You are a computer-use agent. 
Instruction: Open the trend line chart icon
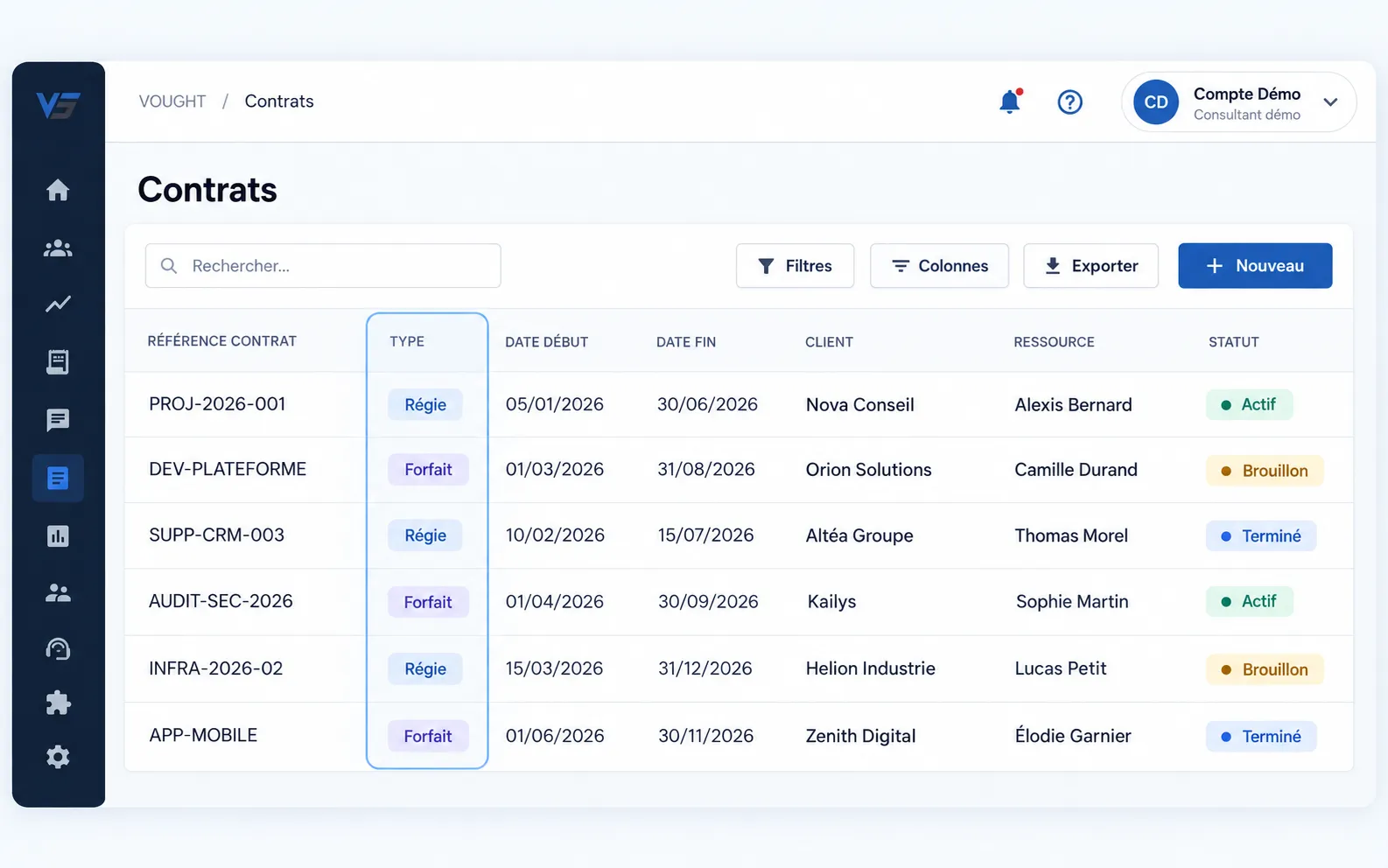pos(58,304)
